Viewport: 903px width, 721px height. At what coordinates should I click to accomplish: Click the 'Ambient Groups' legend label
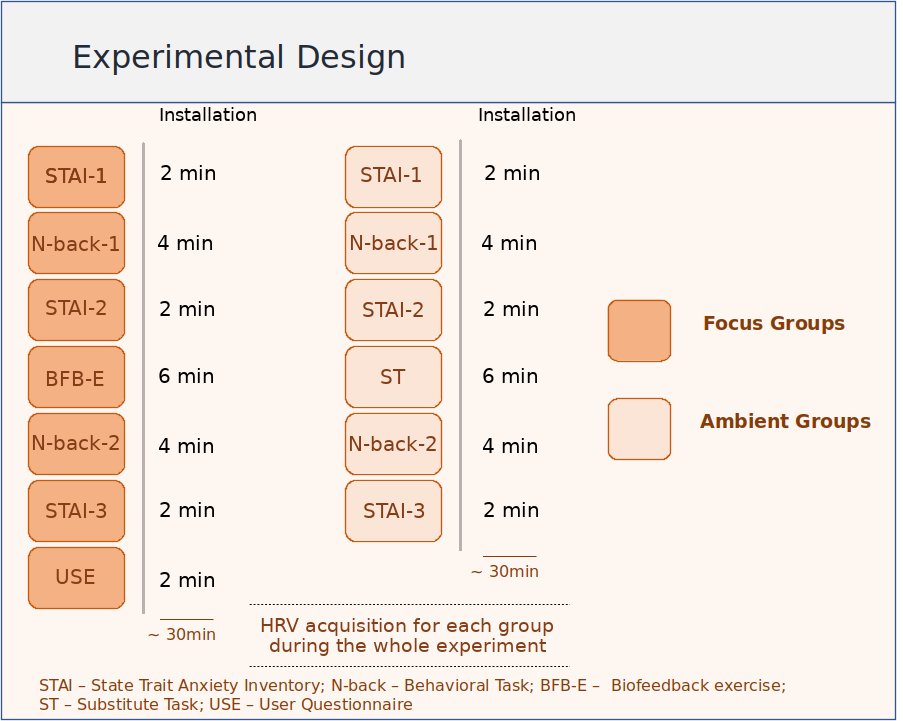[x=786, y=422]
